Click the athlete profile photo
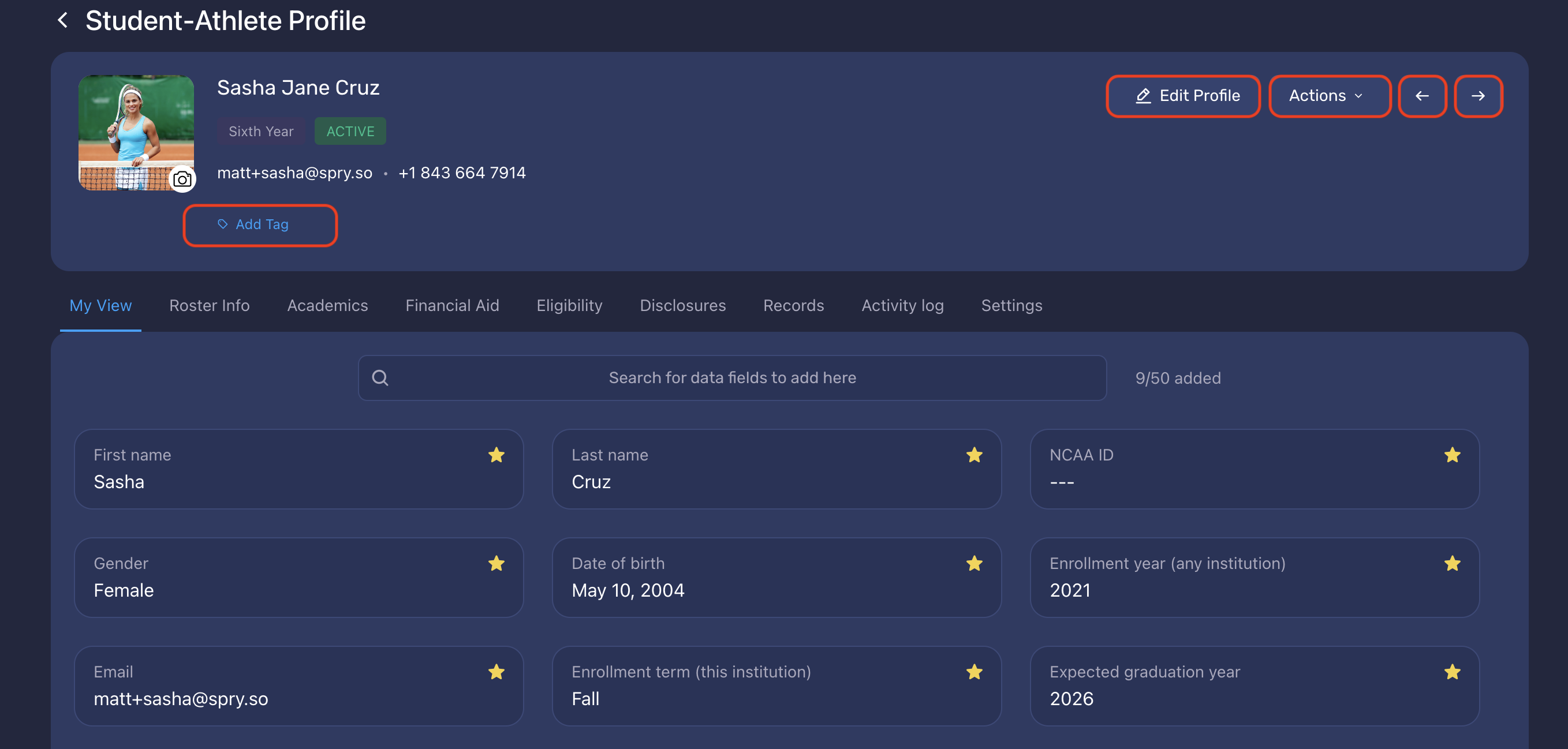The width and height of the screenshot is (1568, 749). click(x=136, y=132)
